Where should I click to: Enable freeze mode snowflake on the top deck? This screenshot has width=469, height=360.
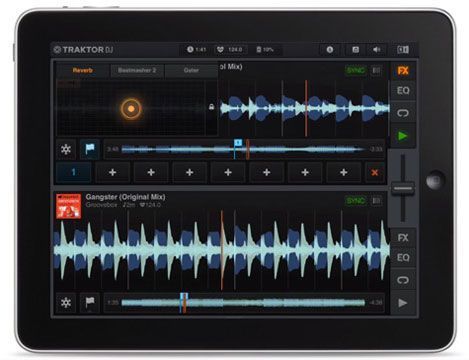click(66, 149)
